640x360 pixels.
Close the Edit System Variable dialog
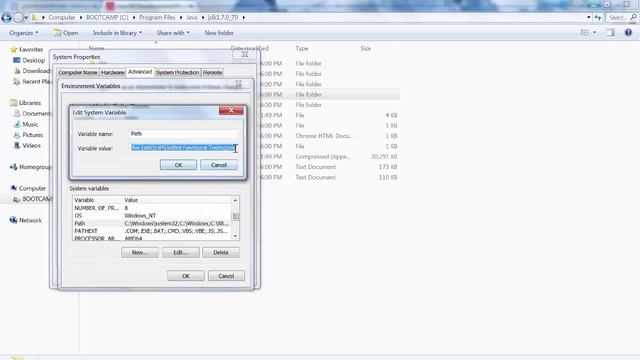click(x=231, y=110)
